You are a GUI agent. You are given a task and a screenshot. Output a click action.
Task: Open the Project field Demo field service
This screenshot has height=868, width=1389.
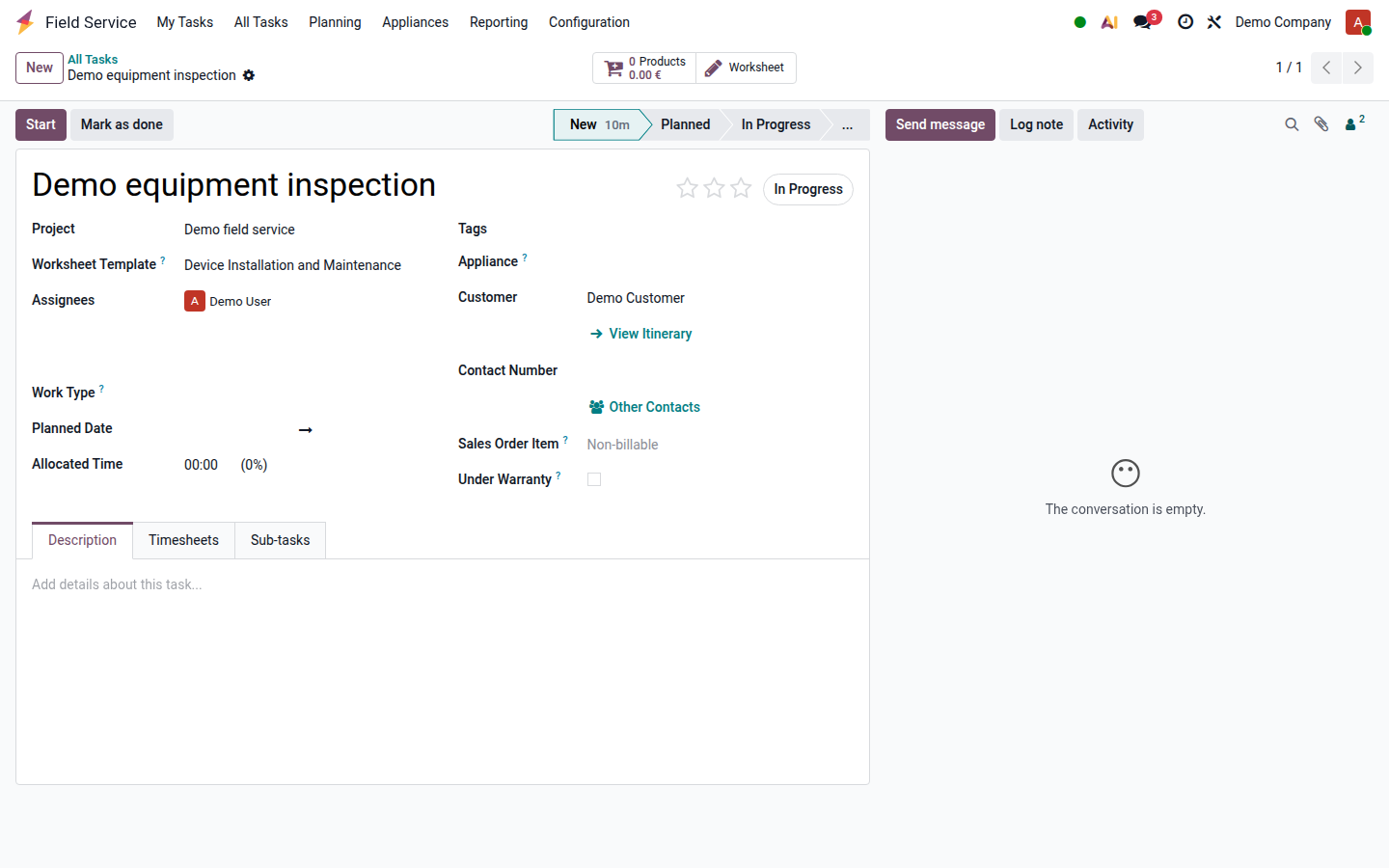[x=307, y=230]
